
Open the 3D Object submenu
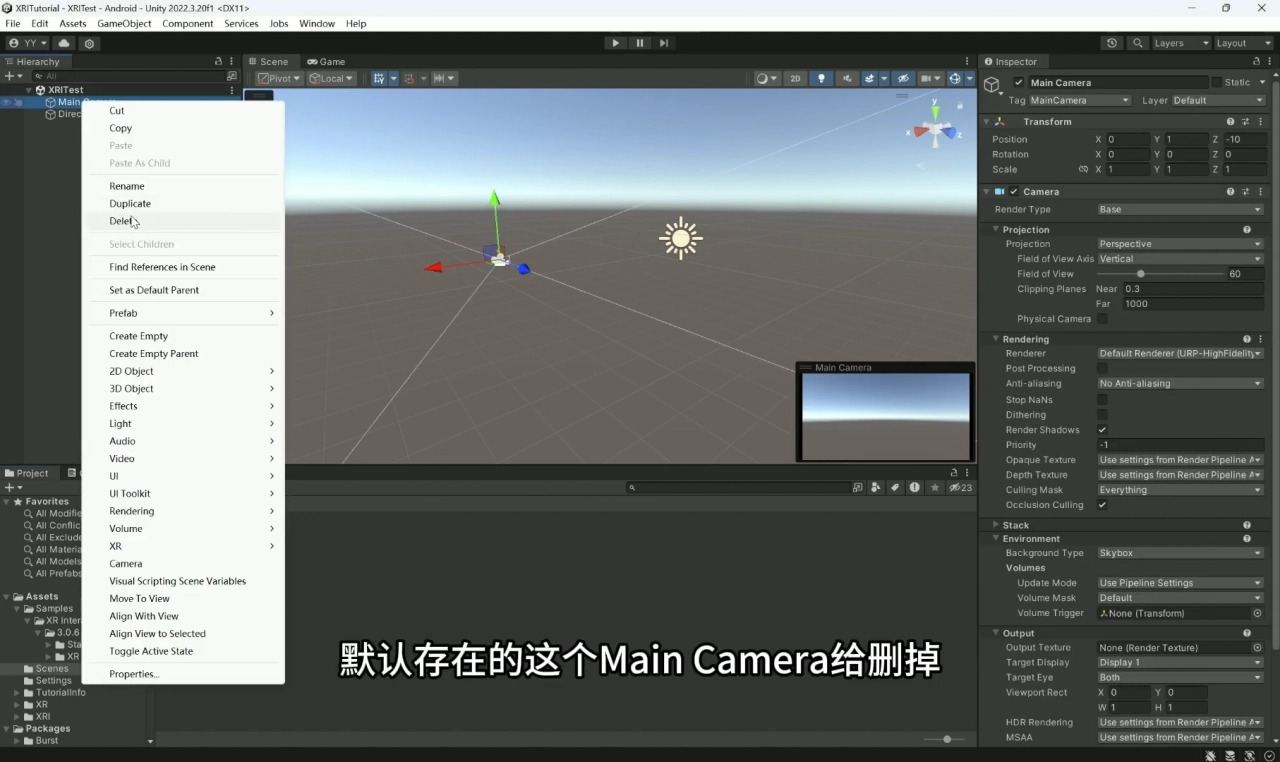(x=184, y=388)
